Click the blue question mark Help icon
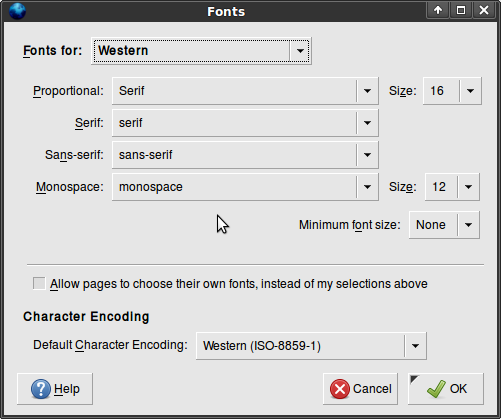 click(x=41, y=389)
